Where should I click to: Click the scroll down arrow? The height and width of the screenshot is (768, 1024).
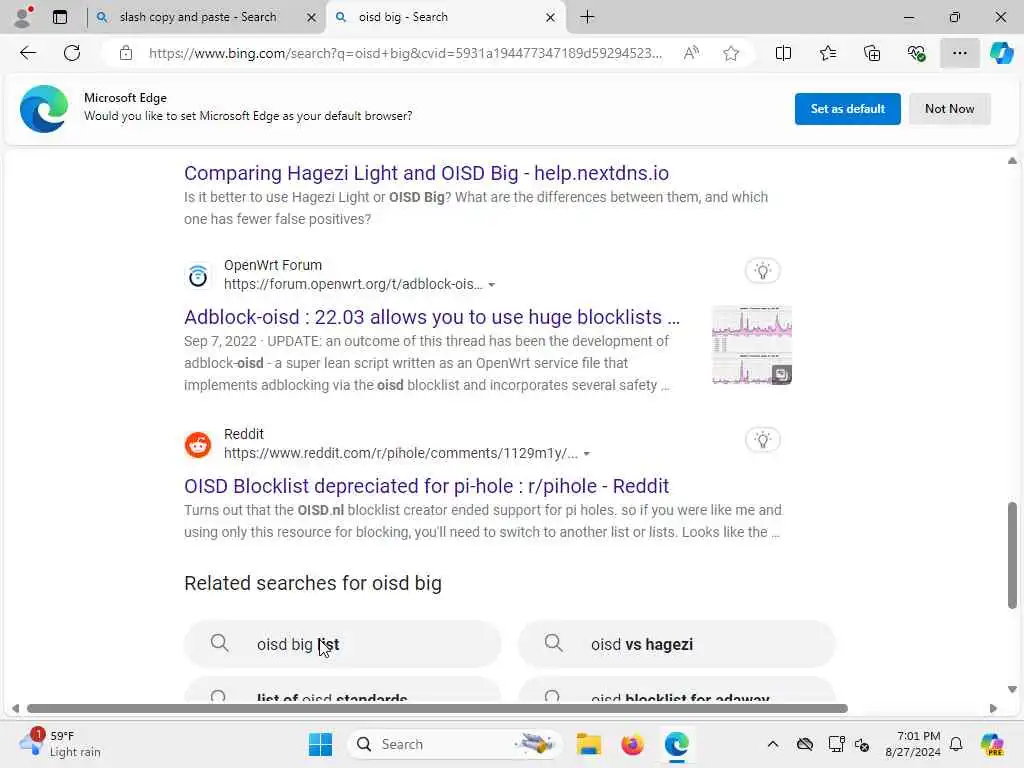click(1012, 689)
